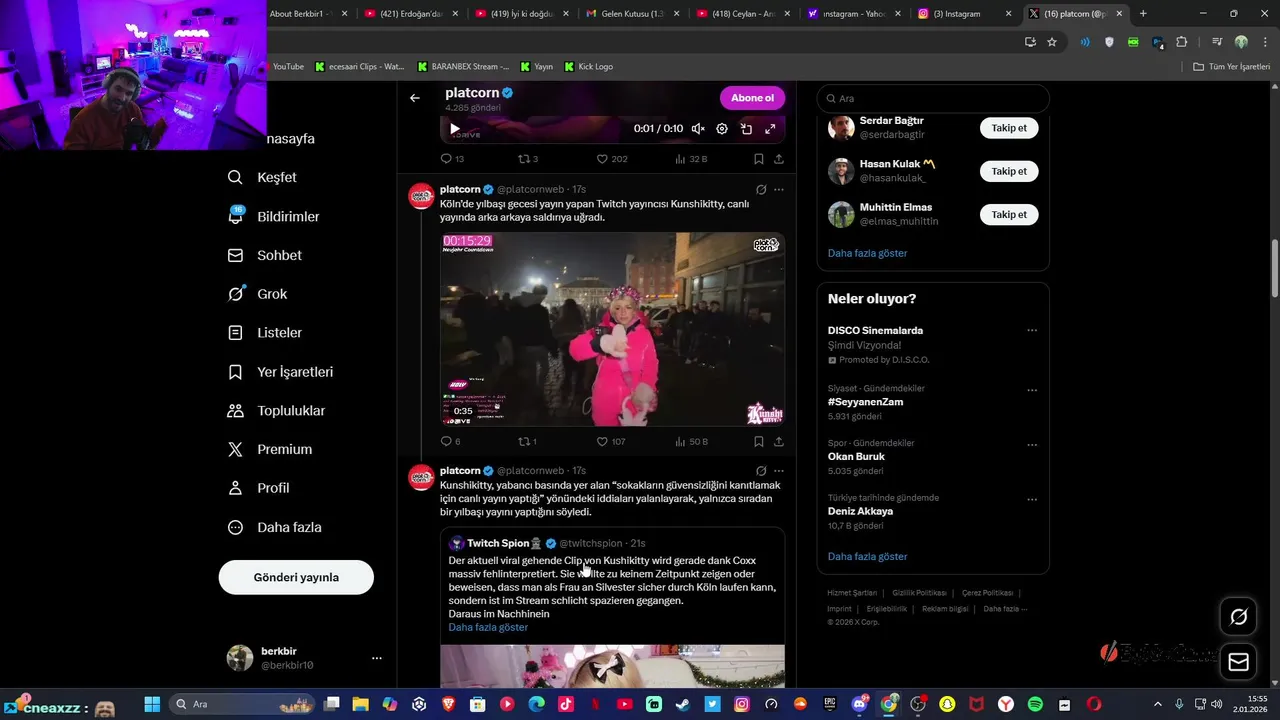The height and width of the screenshot is (720, 1280).
Task: Click the Ara search field on X
Action: coord(933,98)
